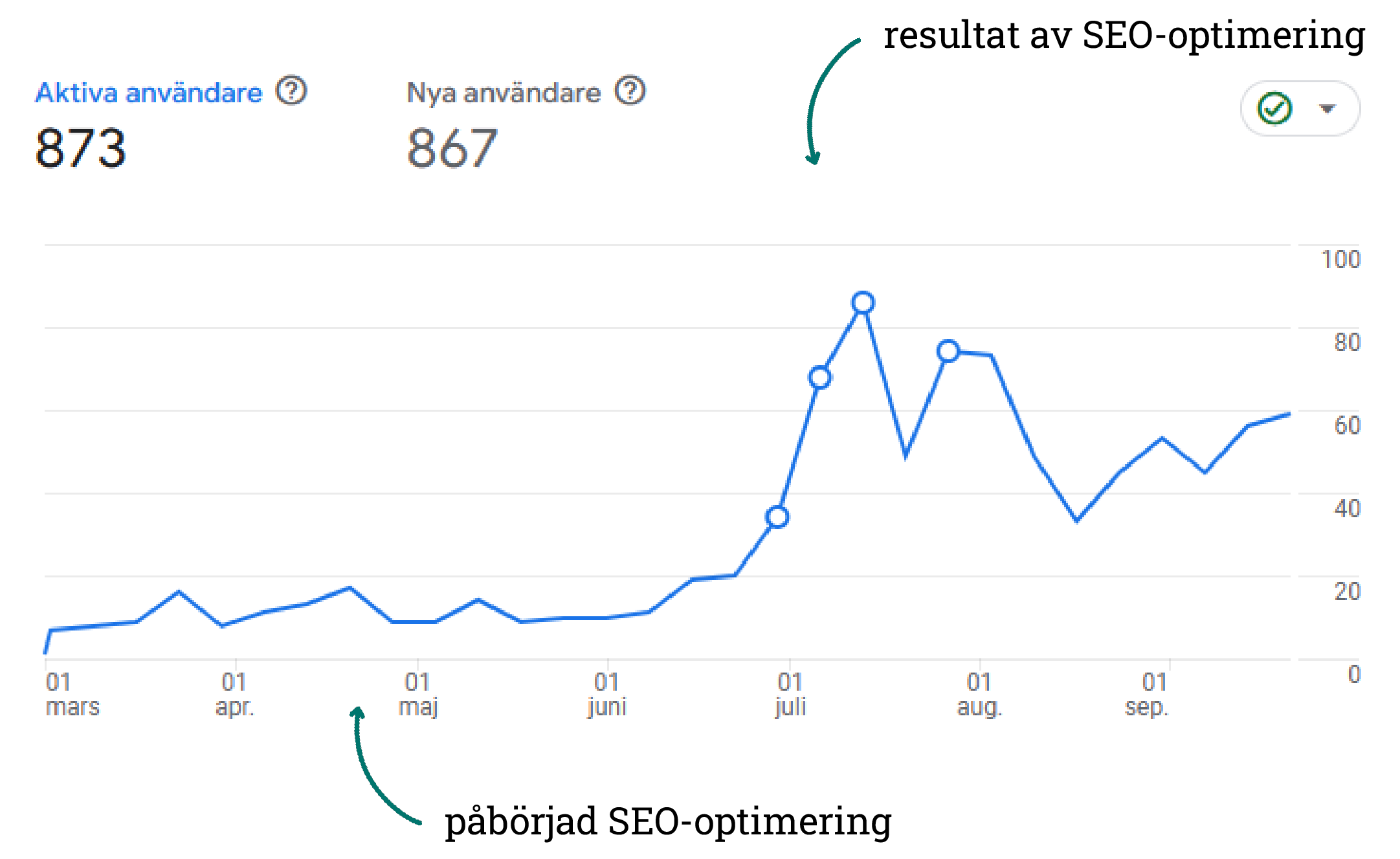Select the Aktiva användare metric tab
Viewport: 1400px width, 859px height.
point(149,93)
